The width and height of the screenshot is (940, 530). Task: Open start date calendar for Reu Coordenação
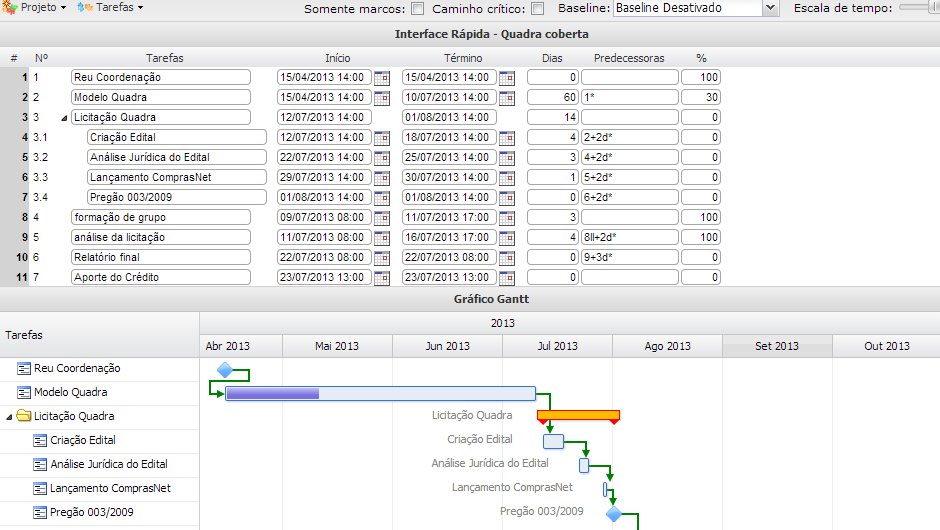pos(382,77)
